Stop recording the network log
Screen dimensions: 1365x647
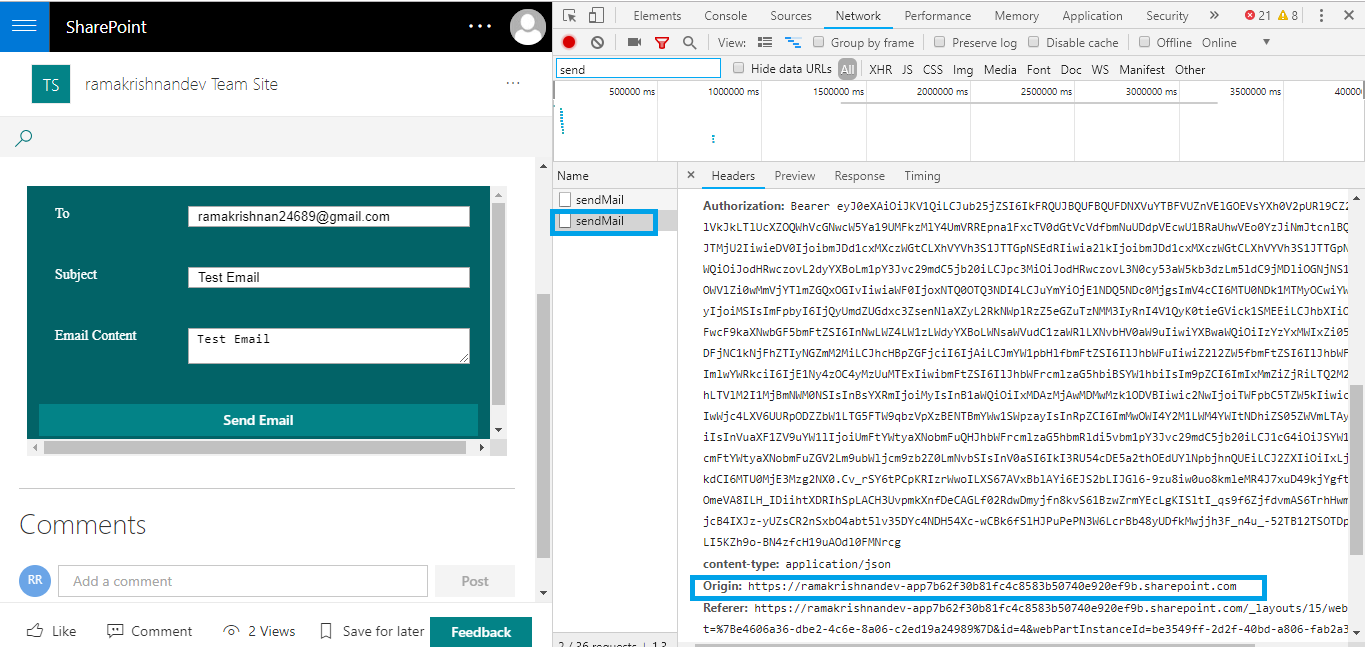point(569,42)
